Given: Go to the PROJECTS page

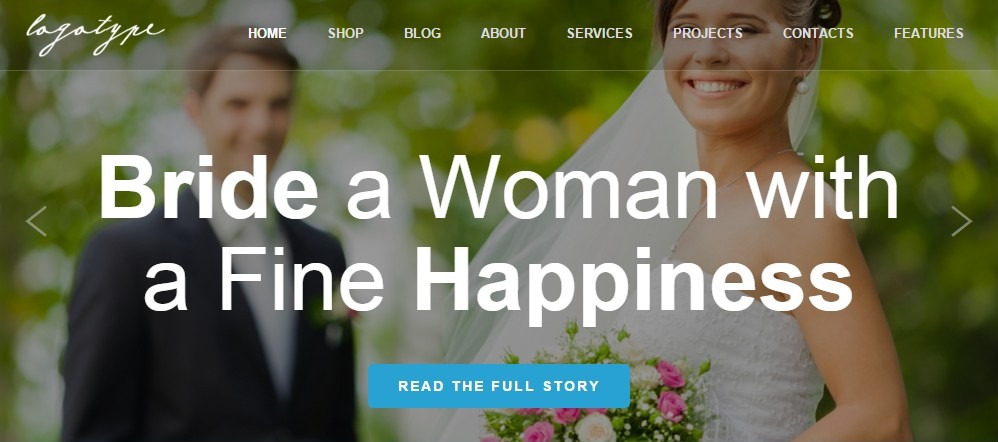Looking at the screenshot, I should 708,33.
